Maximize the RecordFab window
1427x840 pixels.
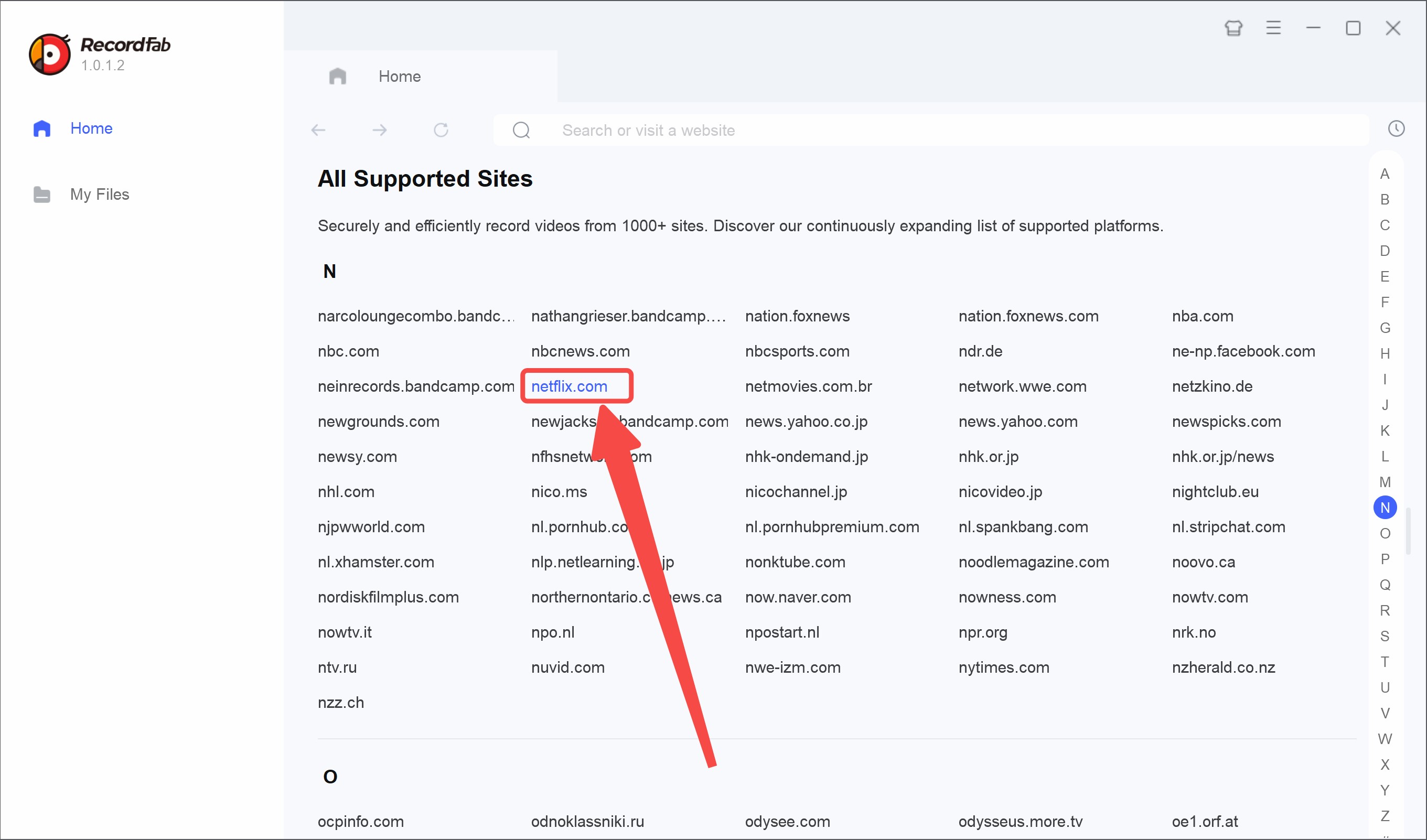(1353, 28)
